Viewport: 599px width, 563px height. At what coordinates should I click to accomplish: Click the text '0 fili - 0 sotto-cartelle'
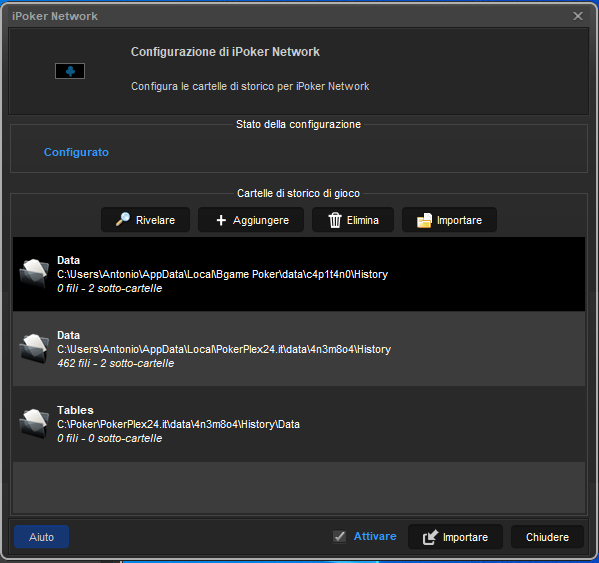(110, 438)
